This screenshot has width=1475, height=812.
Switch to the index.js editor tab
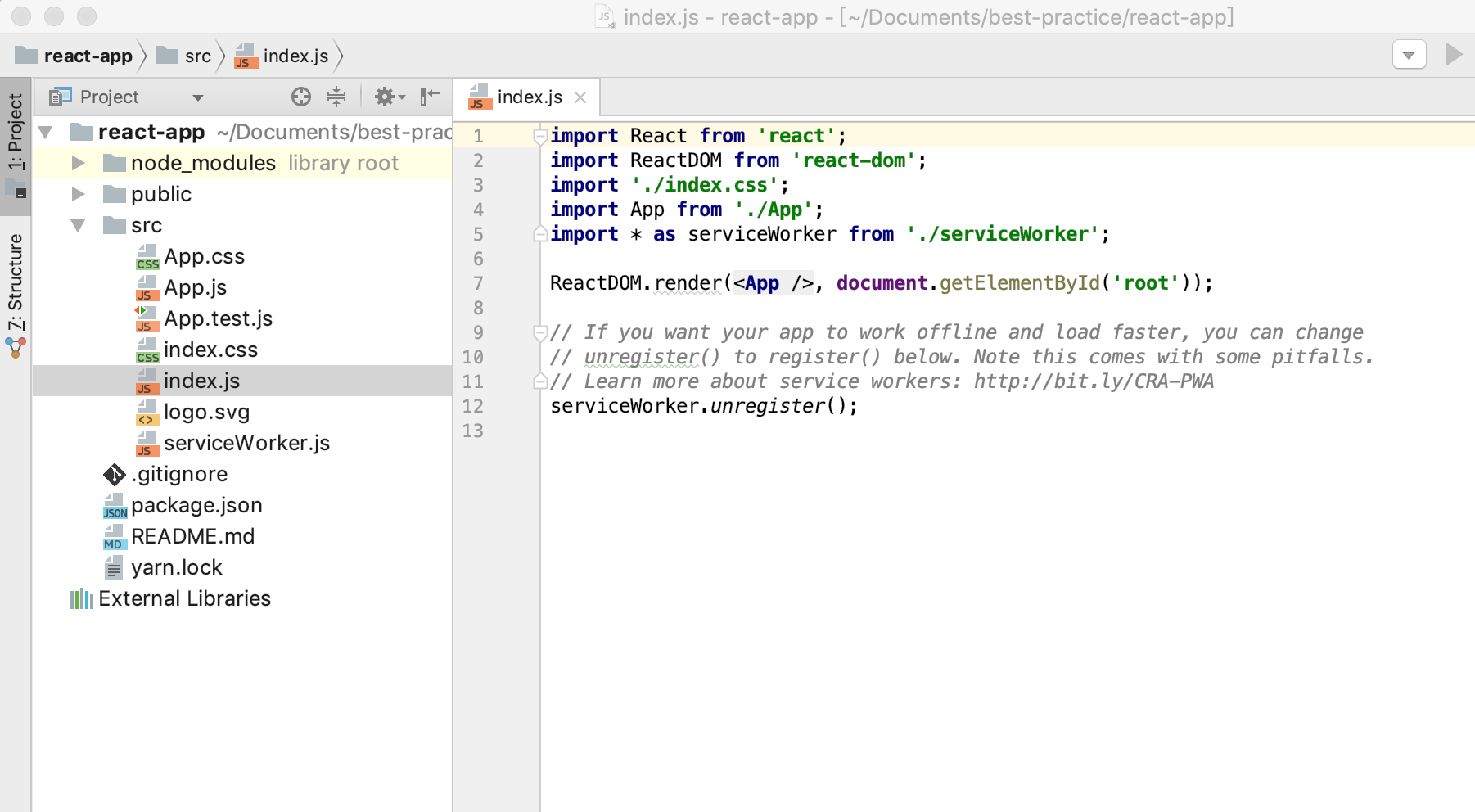tap(528, 97)
